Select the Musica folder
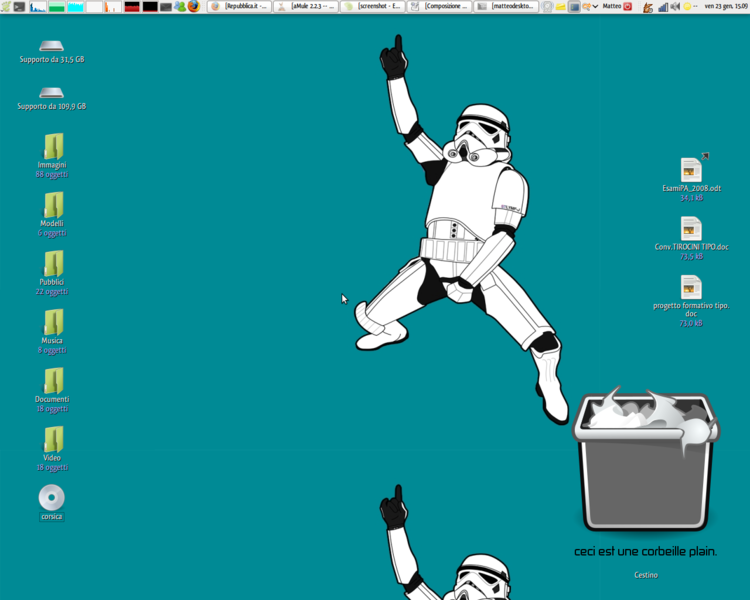Screen dimensions: 750x600 53,332
